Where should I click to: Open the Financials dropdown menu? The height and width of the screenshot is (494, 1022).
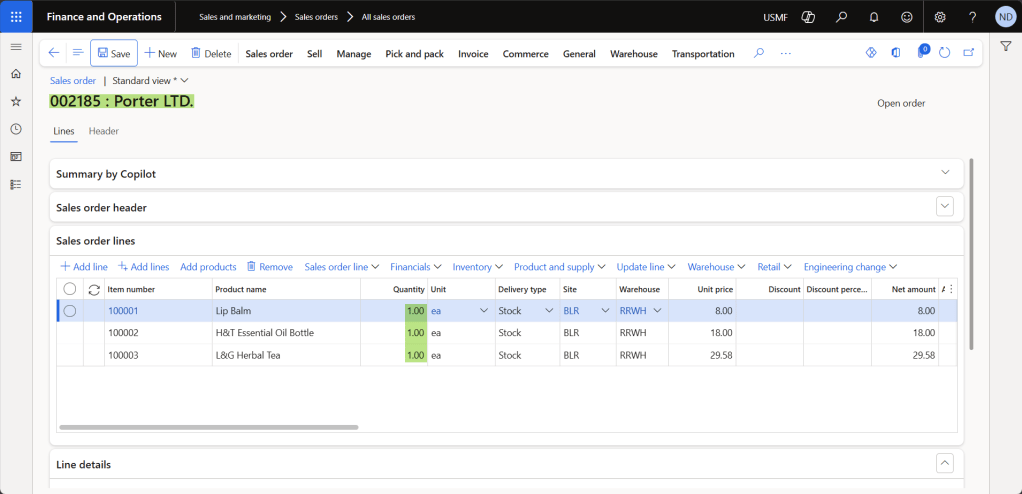pos(416,267)
